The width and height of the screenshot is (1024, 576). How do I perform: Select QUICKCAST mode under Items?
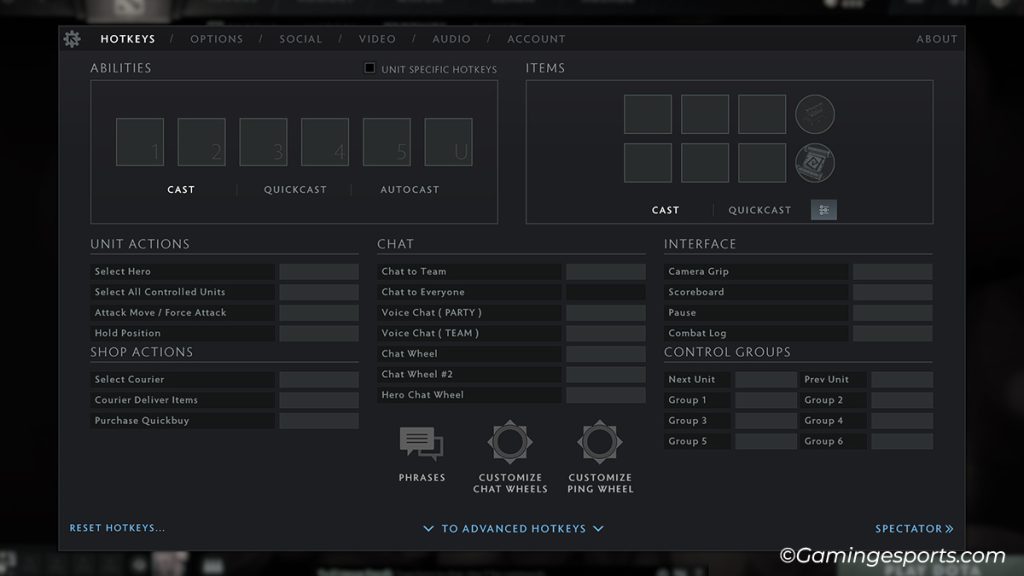point(760,210)
